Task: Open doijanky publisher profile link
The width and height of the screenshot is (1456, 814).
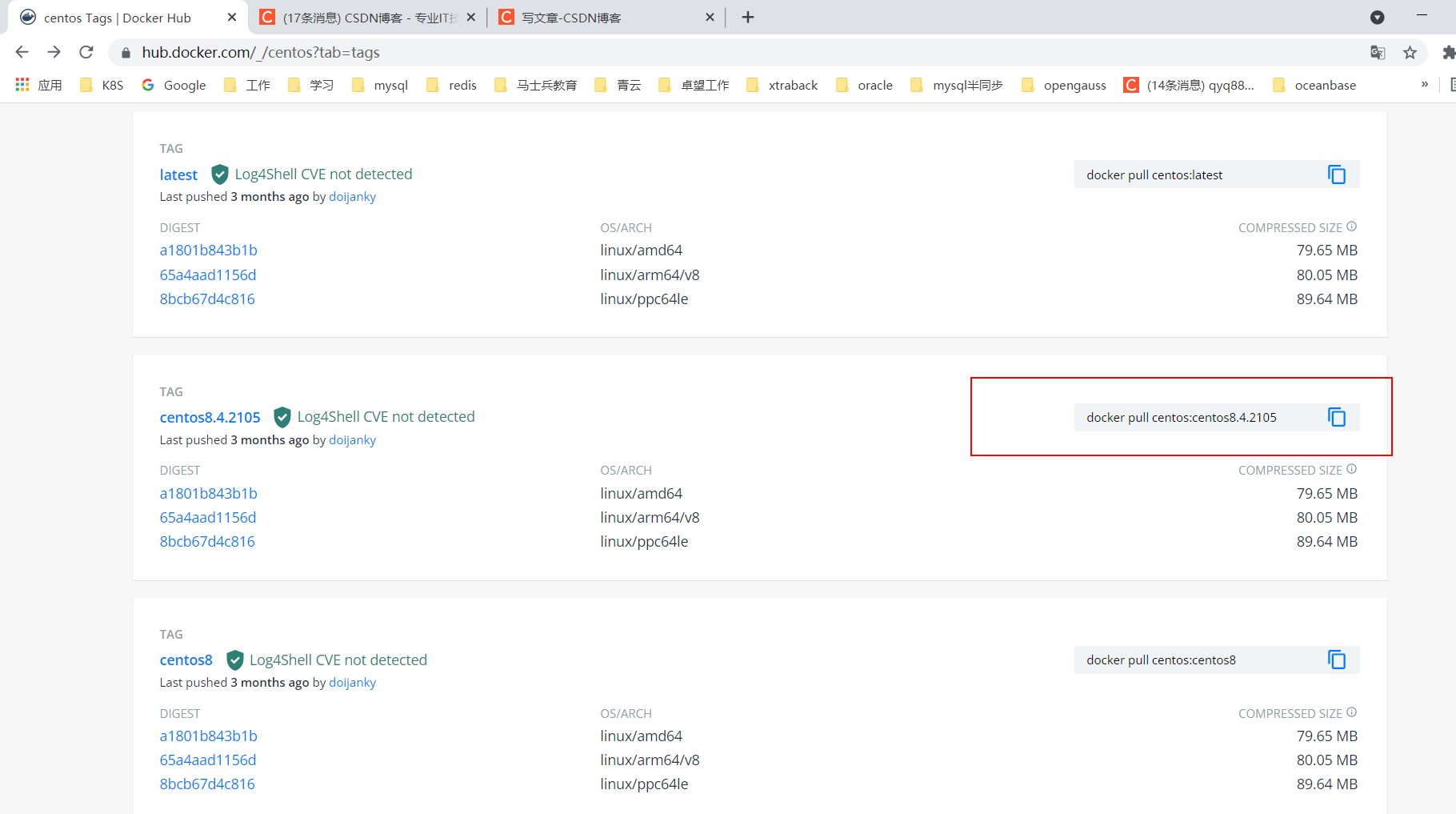Action: coord(352,196)
